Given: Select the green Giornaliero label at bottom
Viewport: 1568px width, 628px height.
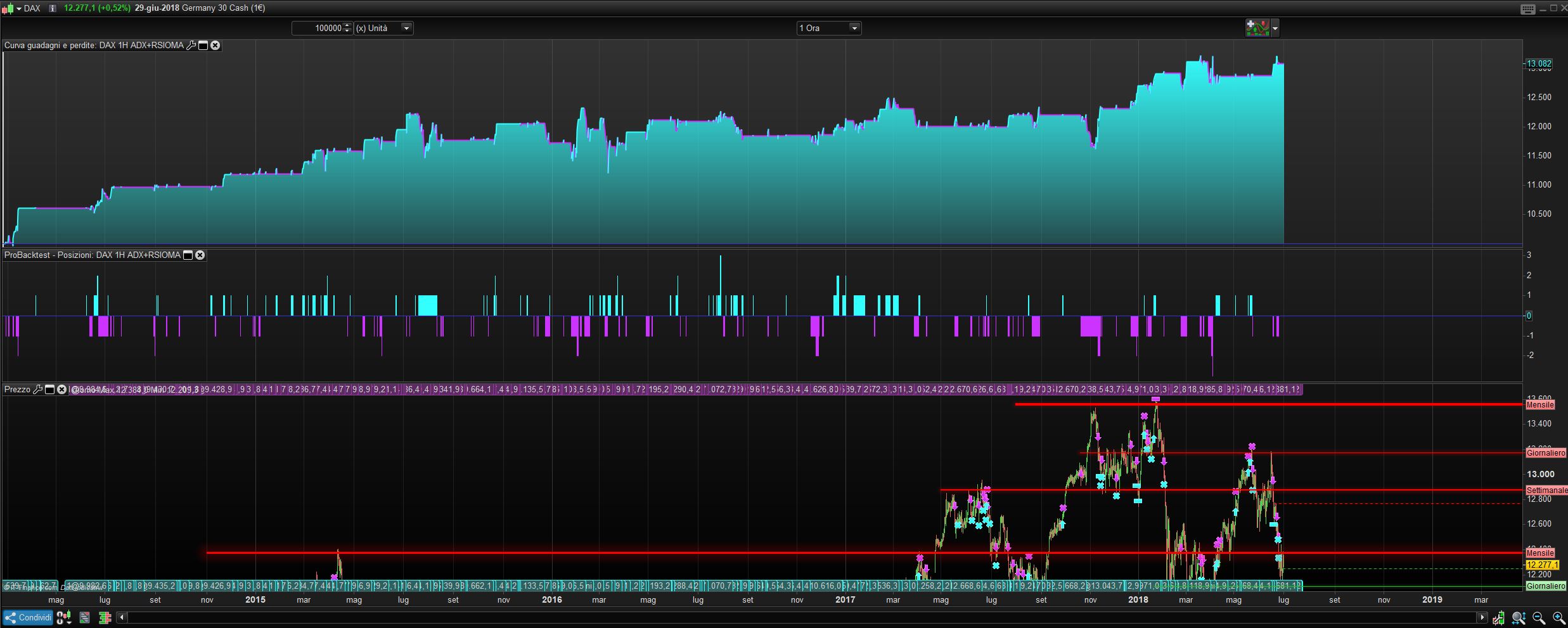Looking at the screenshot, I should tap(1546, 586).
